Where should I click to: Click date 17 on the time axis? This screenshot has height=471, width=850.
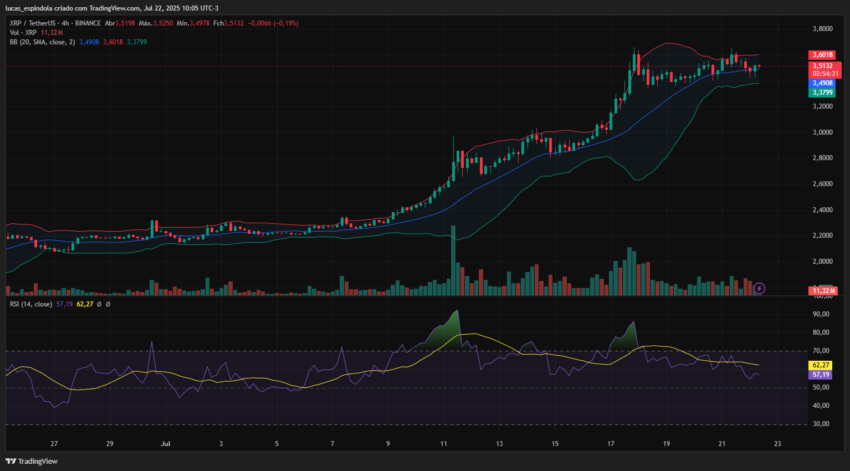(610, 443)
